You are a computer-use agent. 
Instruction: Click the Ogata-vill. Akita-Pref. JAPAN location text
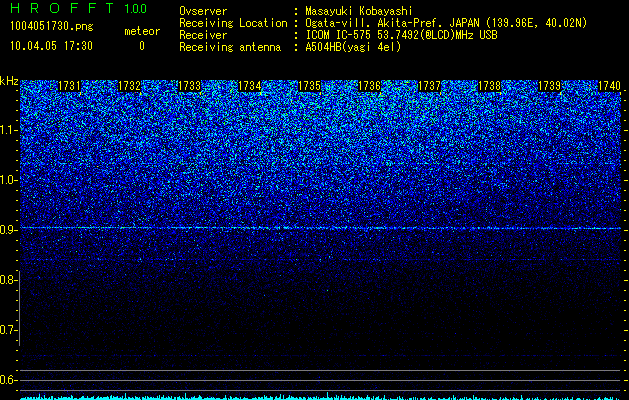[x=446, y=23]
